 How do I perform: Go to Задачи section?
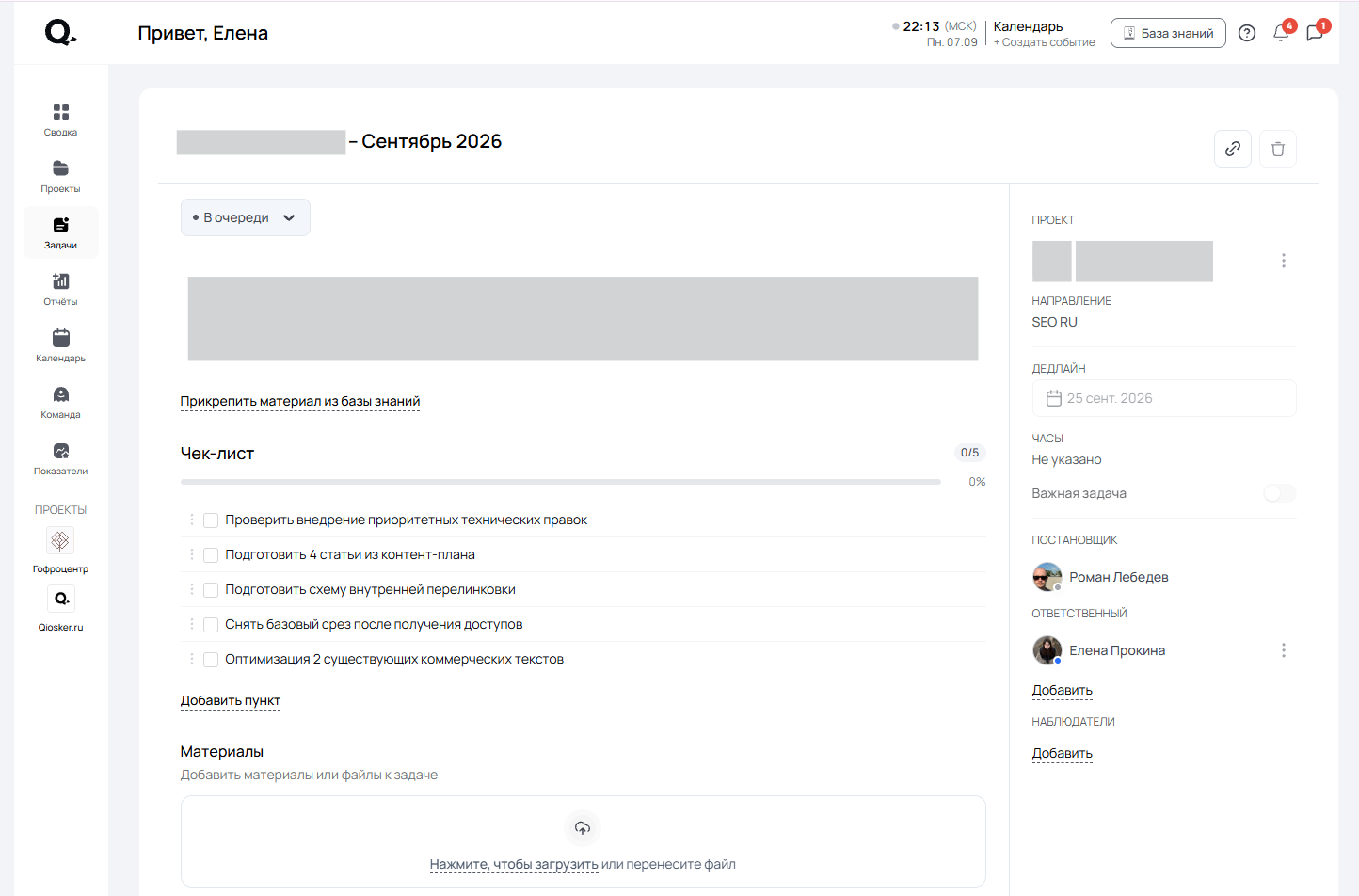point(60,232)
